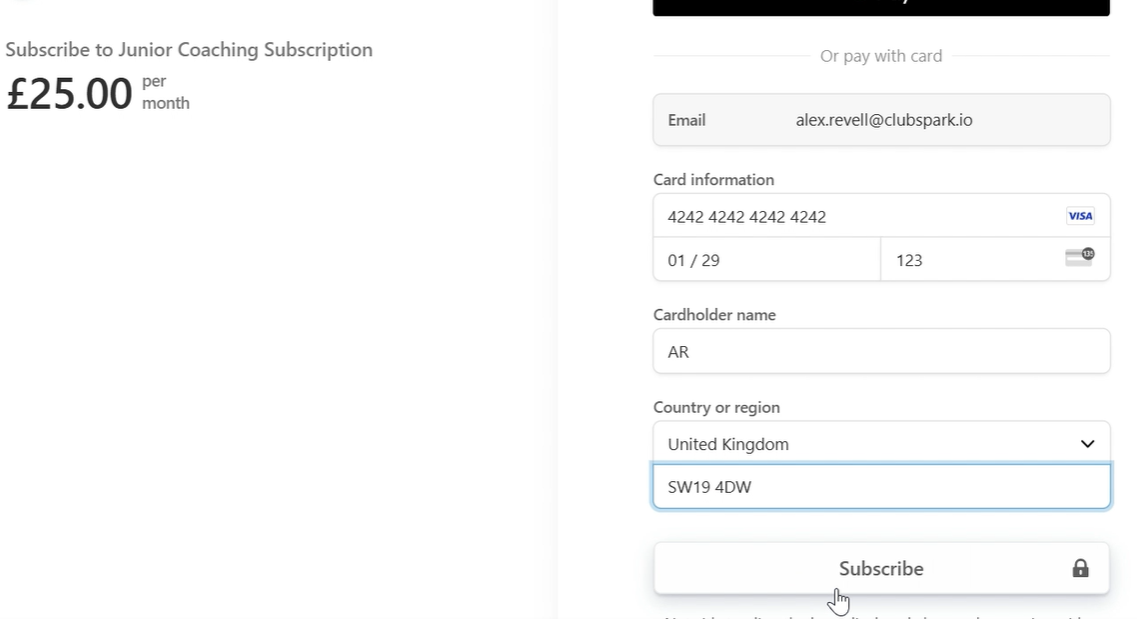Expand the country dropdown chevron arrow
1137x619 pixels.
point(1087,444)
